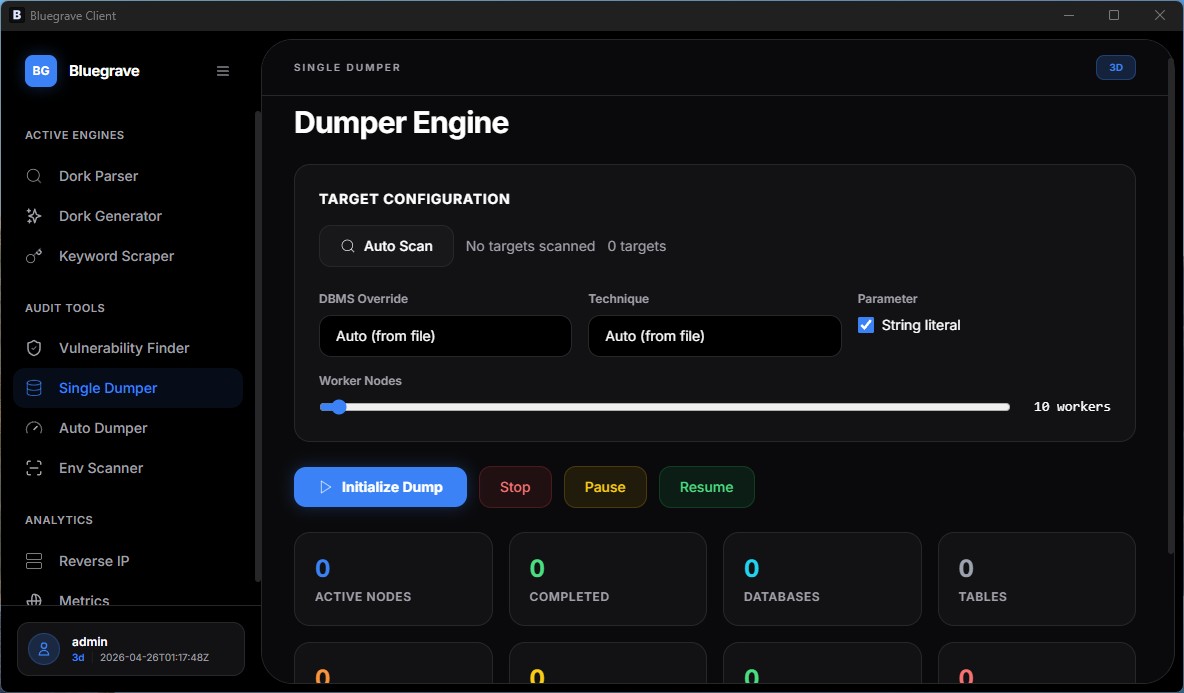Toggle the String literal parameter checkbox
The height and width of the screenshot is (693, 1184).
tap(865, 324)
